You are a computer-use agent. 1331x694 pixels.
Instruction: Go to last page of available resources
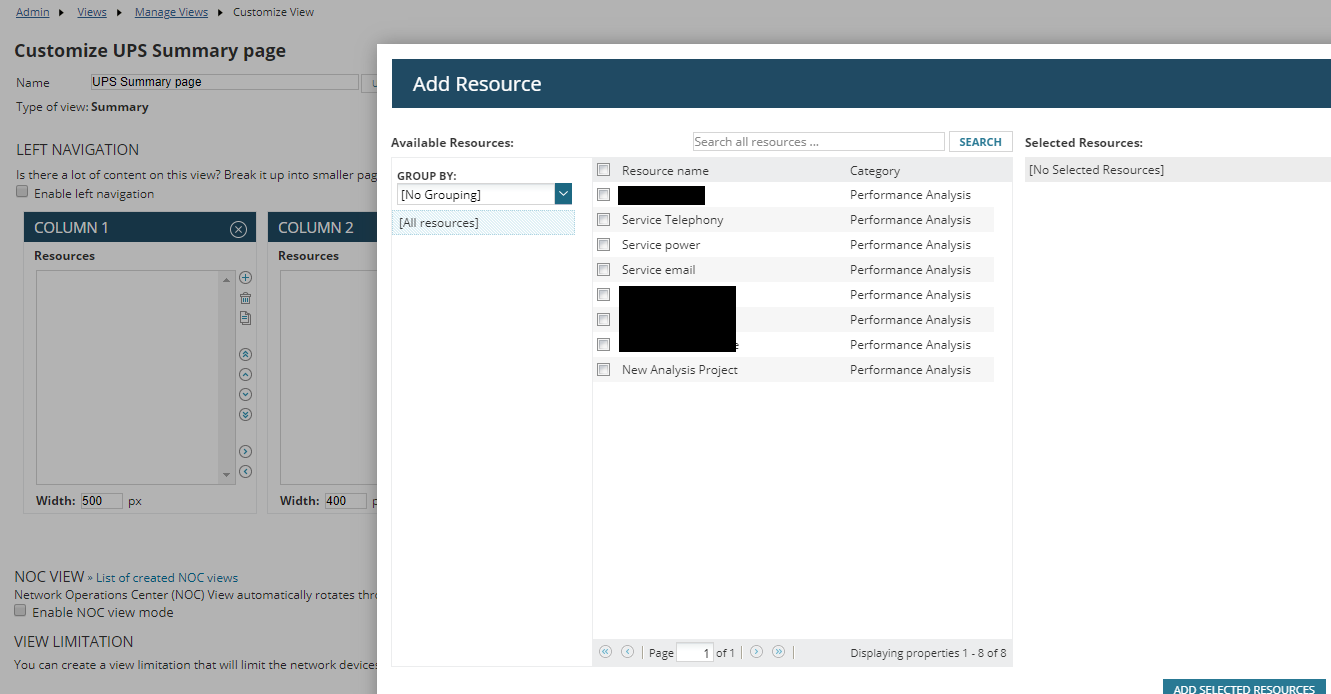(778, 652)
